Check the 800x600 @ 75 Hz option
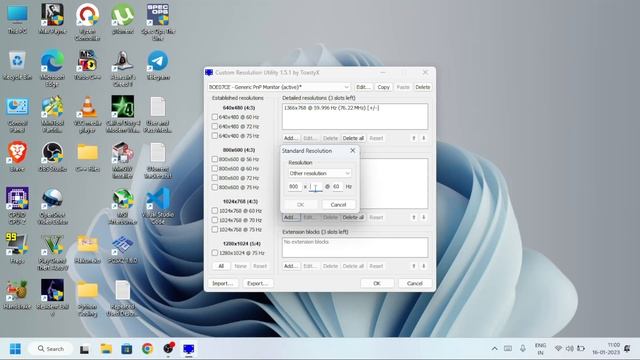Screen dimensions: 640x360 click(x=215, y=187)
